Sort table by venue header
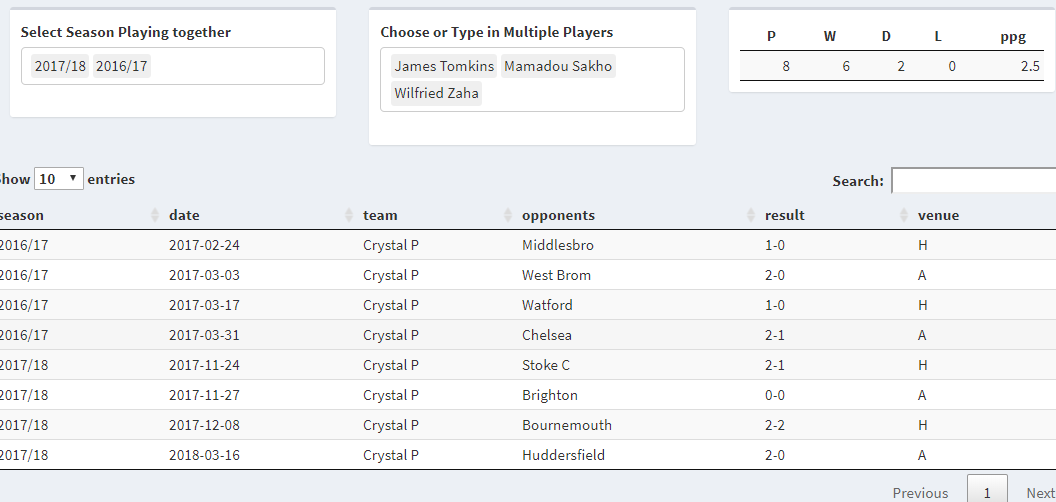The height and width of the screenshot is (502, 1056). [x=938, y=215]
